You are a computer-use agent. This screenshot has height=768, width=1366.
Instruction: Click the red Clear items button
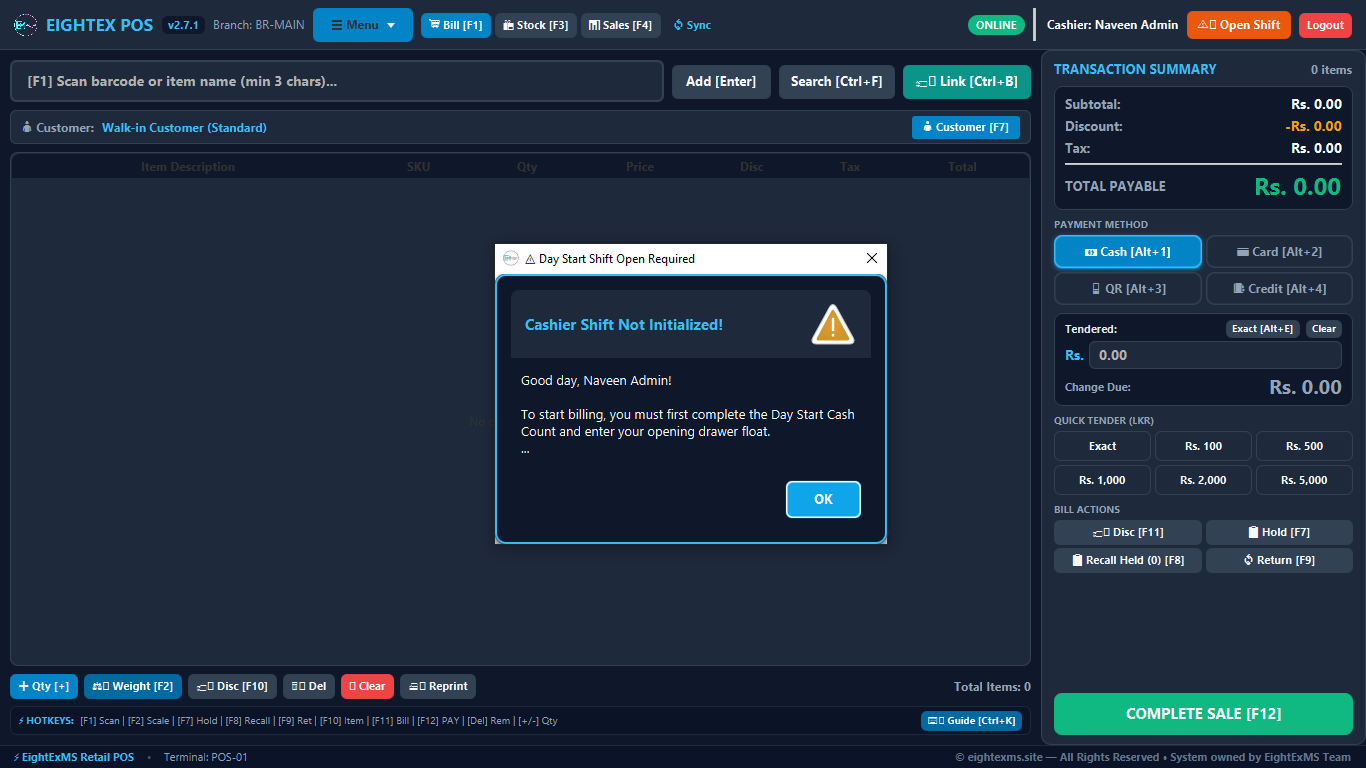click(367, 686)
